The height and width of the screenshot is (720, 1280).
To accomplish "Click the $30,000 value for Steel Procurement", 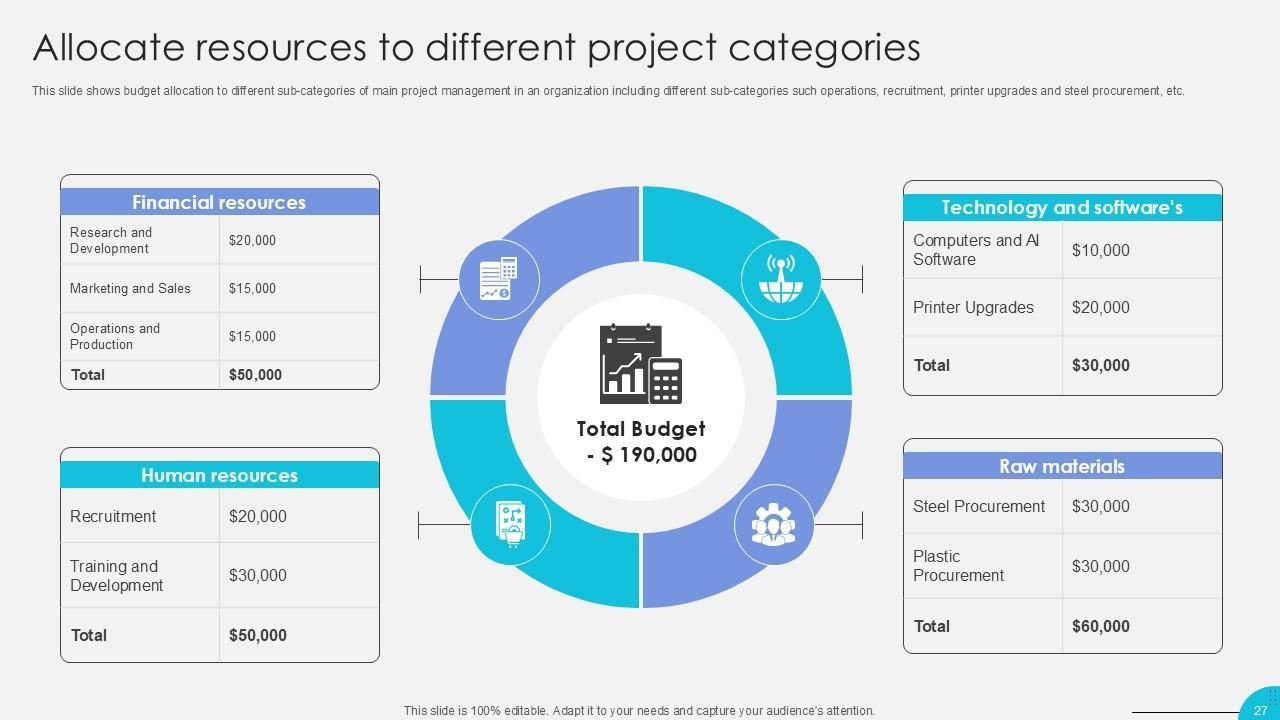I will coord(1101,506).
